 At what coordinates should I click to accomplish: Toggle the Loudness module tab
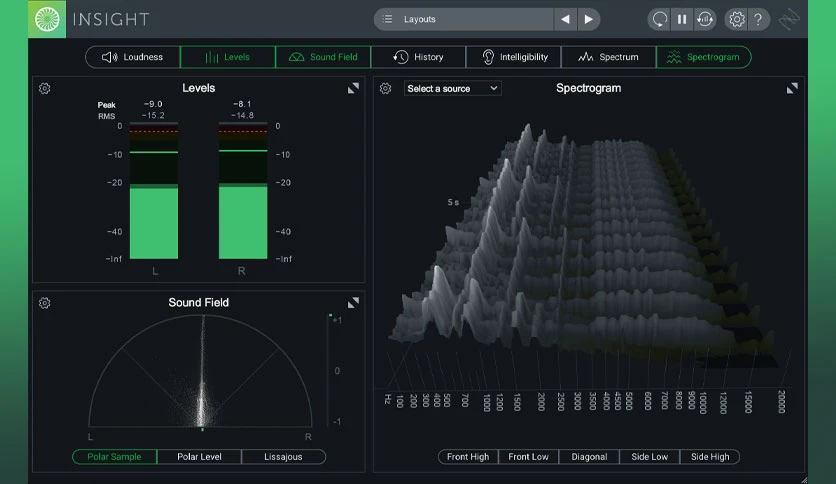coord(133,57)
